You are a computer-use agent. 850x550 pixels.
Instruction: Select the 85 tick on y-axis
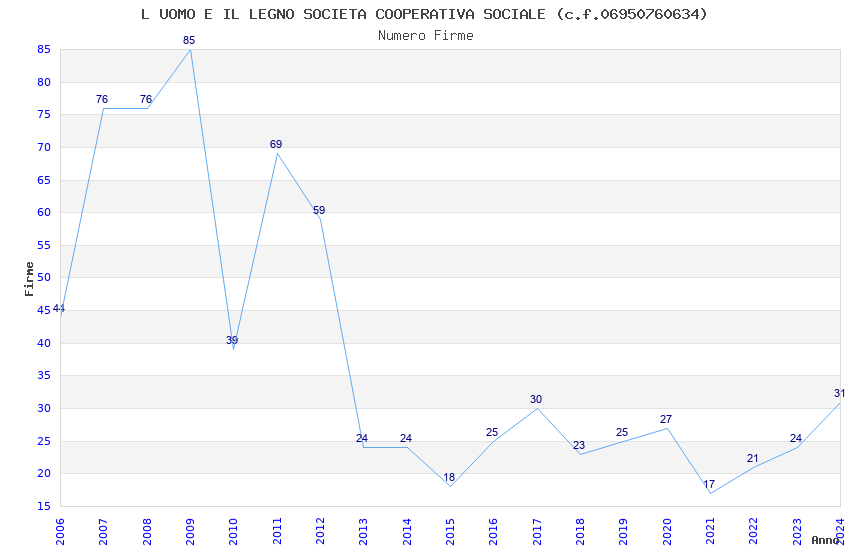(44, 49)
